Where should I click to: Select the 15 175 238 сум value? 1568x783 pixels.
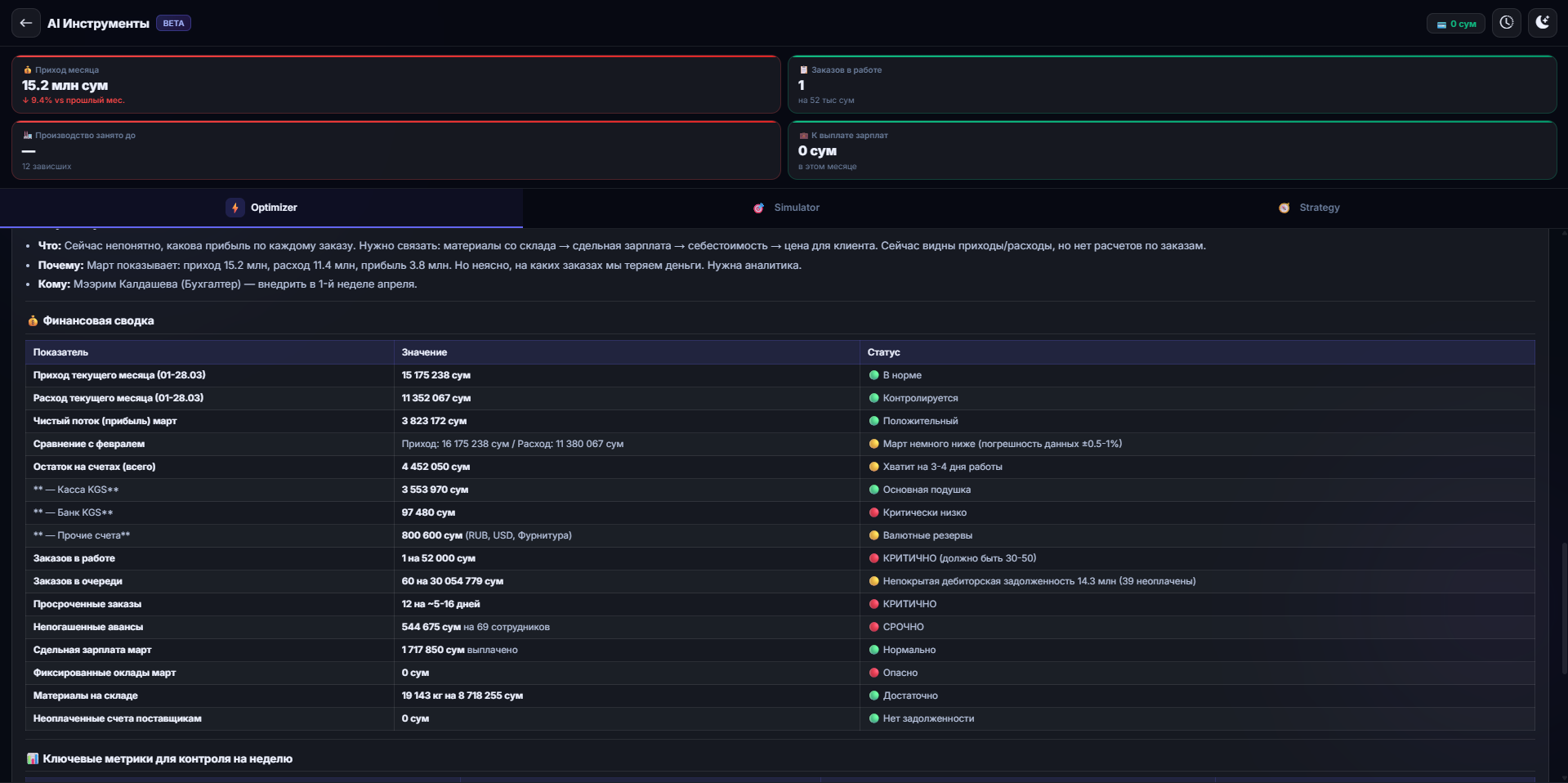[x=436, y=375]
